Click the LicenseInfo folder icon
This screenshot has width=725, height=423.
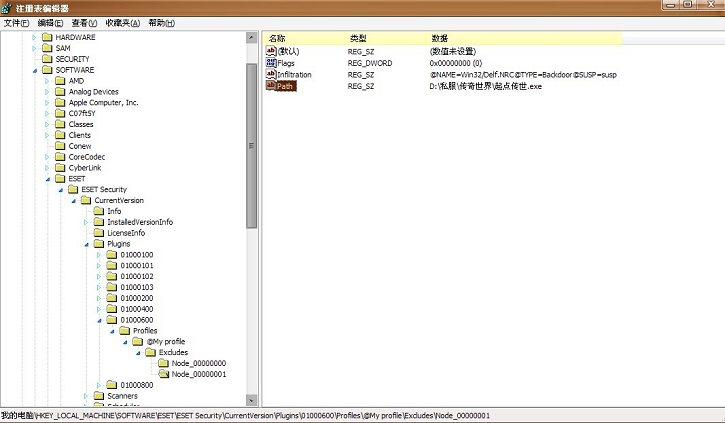point(99,233)
